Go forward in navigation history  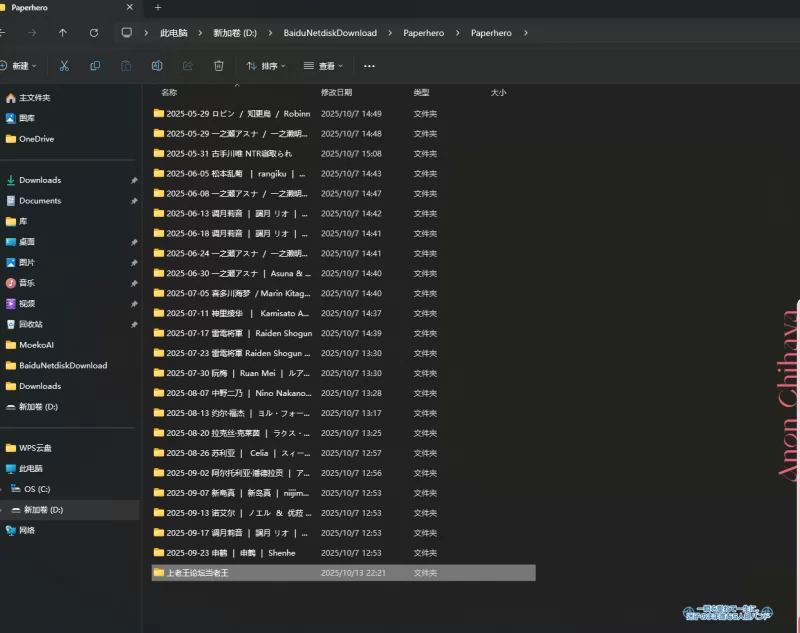32,33
